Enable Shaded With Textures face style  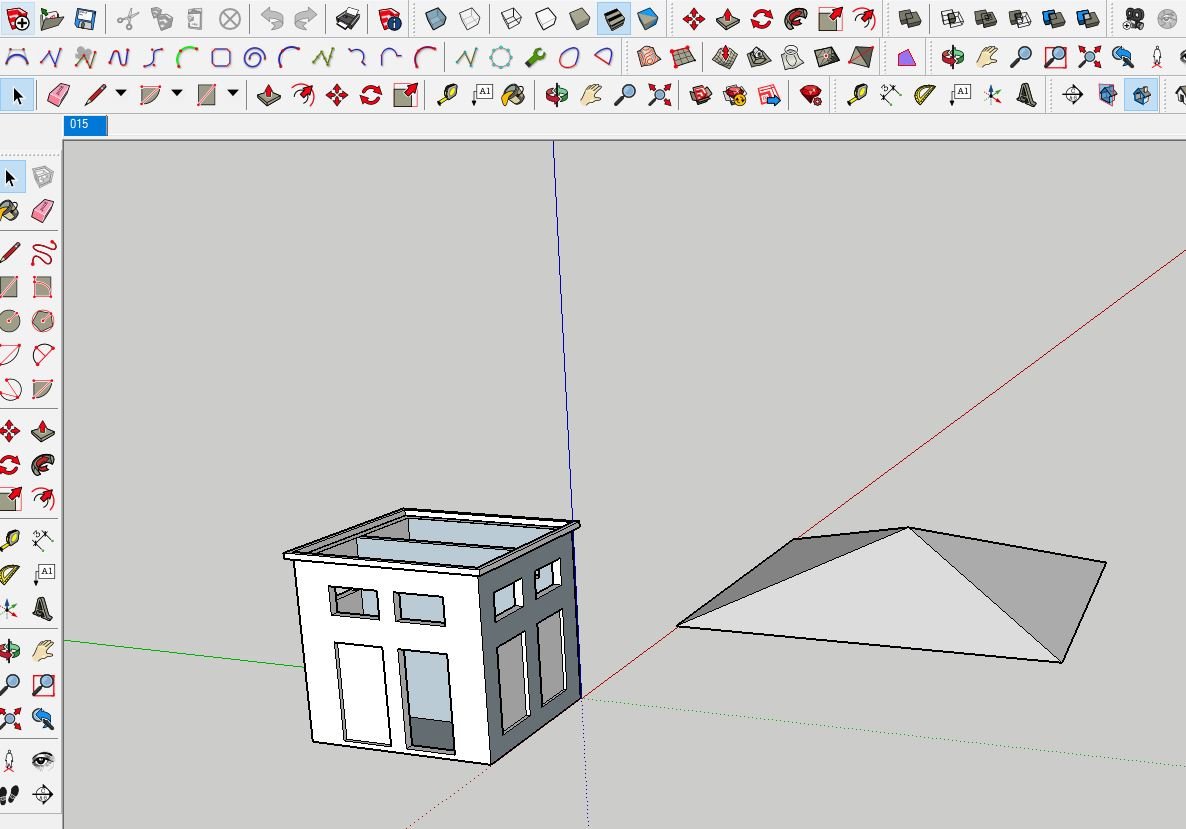point(613,19)
